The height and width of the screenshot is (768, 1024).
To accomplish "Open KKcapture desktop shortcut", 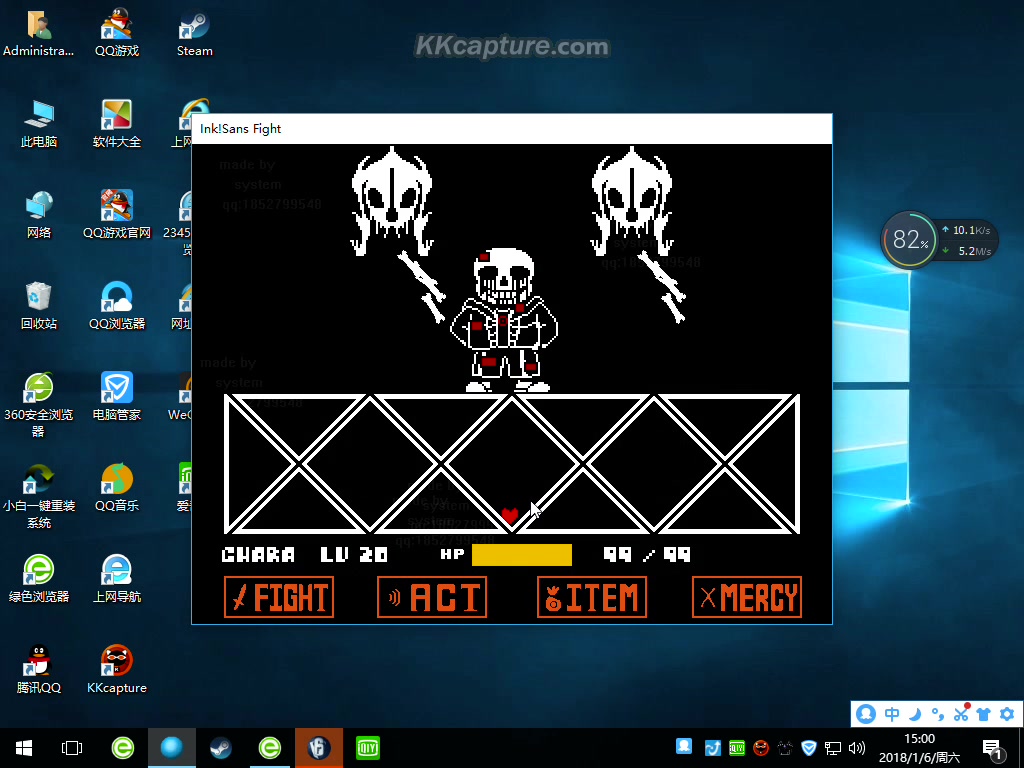I will 117,669.
